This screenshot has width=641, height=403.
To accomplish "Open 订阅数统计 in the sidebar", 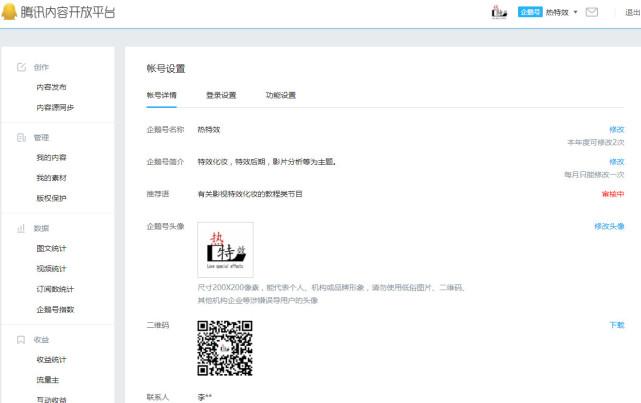I will [x=55, y=289].
